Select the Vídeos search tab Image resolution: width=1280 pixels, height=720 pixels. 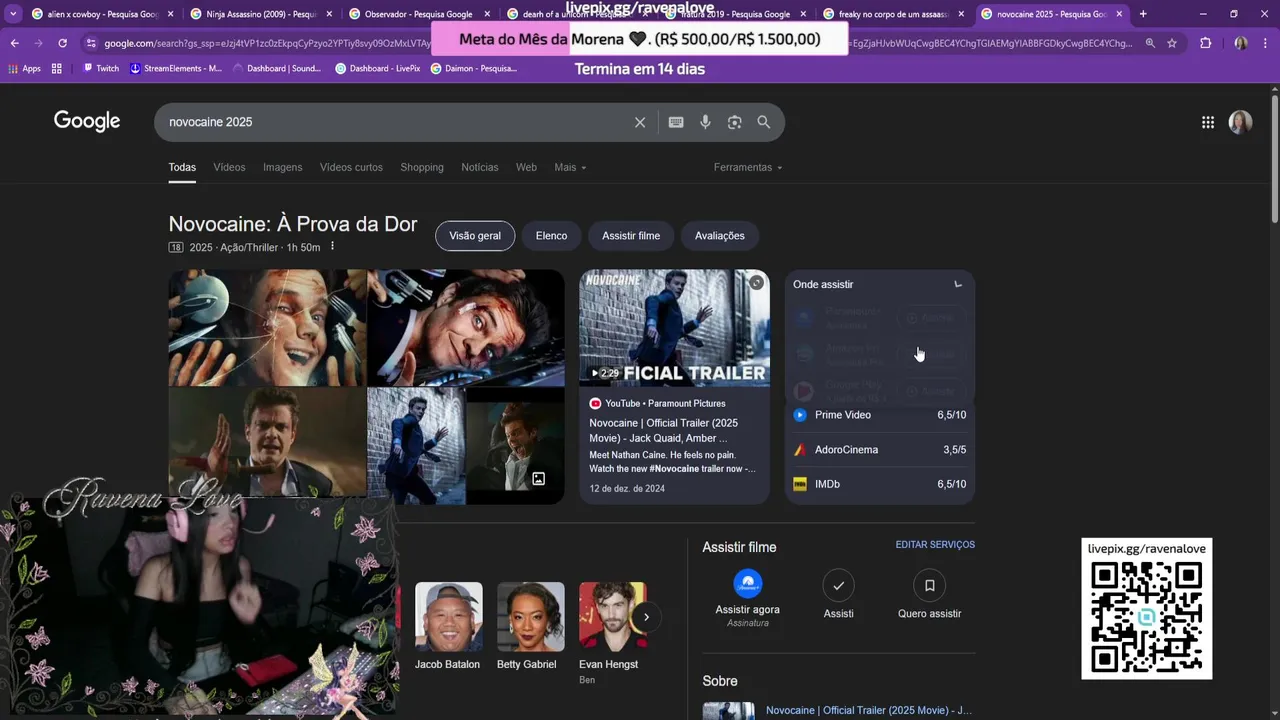[x=229, y=167]
